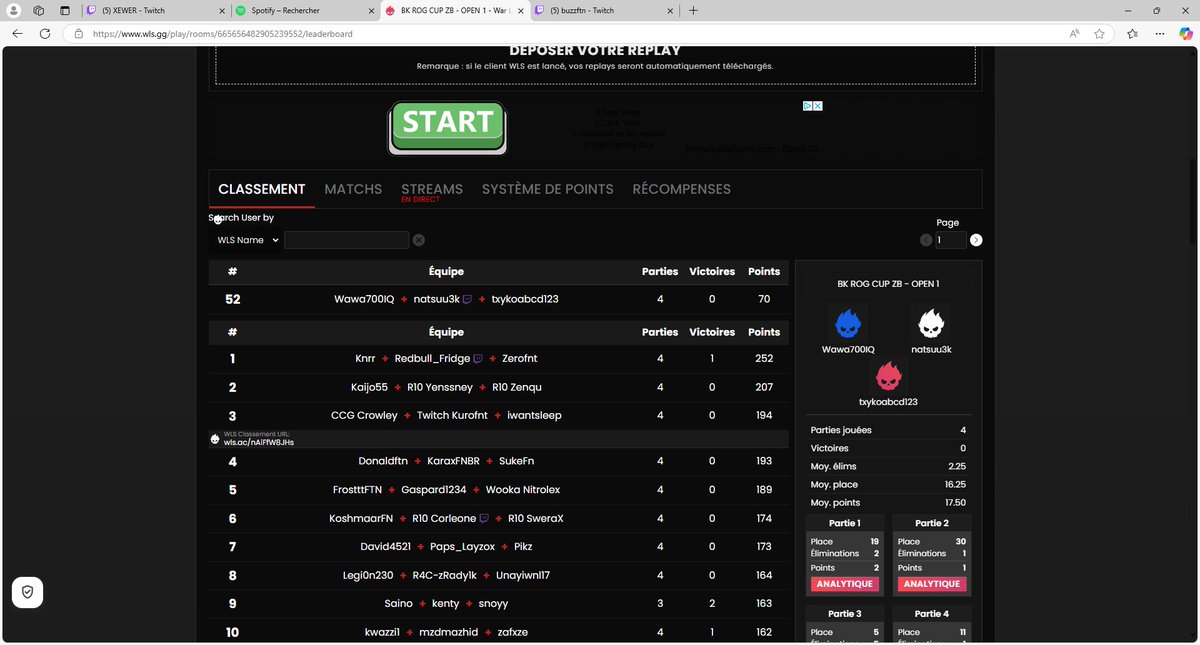Click the Points column header of top table
Viewport: 1200px width, 645px height.
click(x=764, y=271)
